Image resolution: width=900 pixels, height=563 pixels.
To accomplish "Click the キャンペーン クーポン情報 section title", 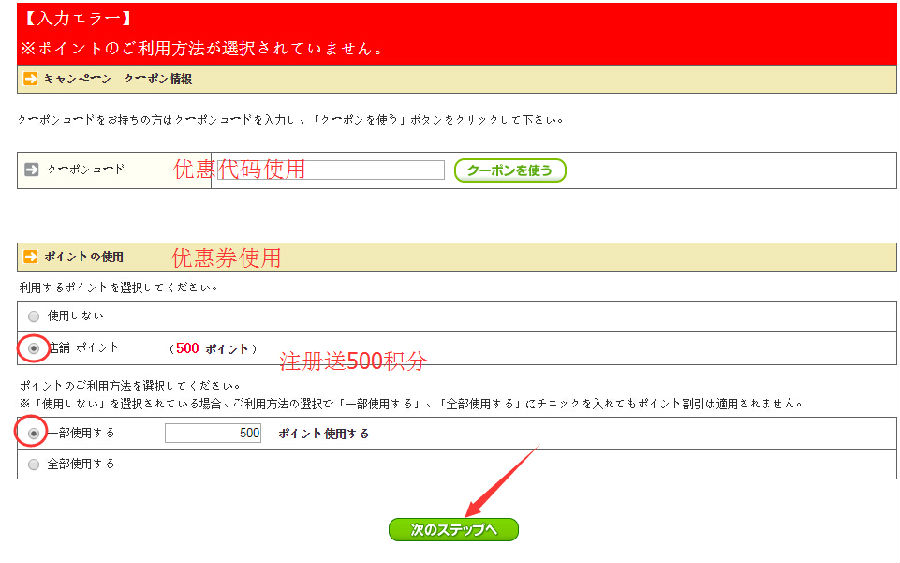I will [118, 79].
